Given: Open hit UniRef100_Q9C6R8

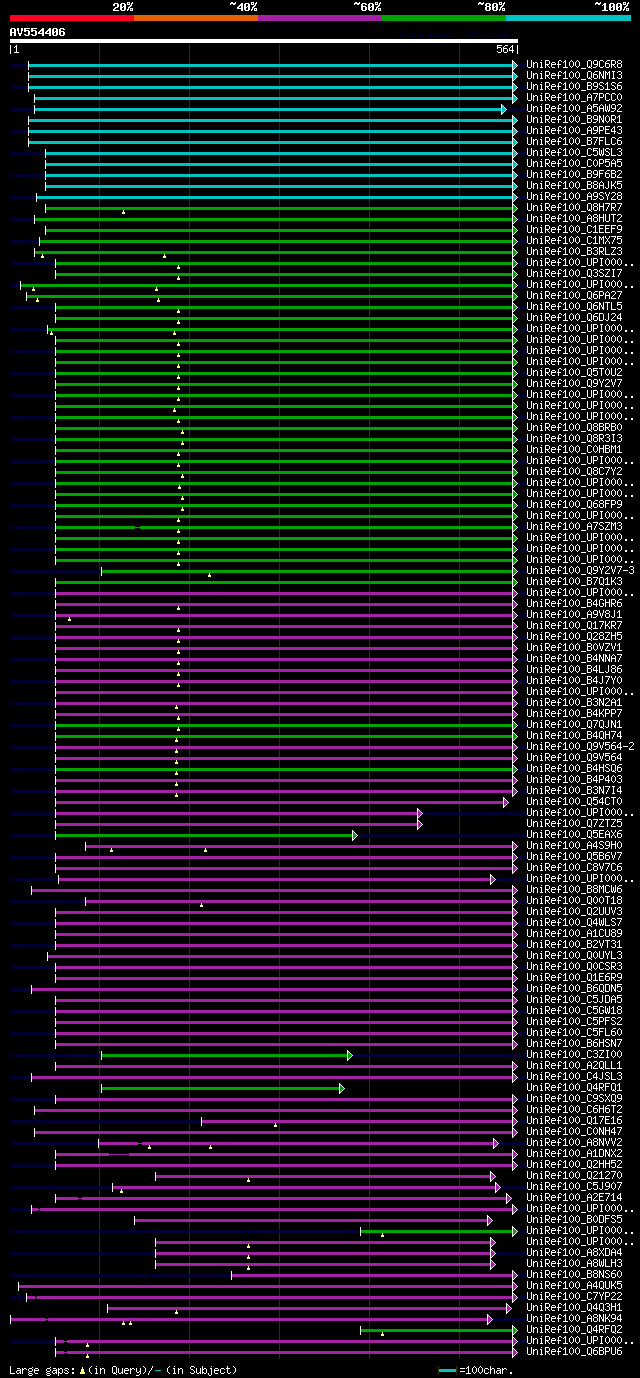Looking at the screenshot, I should (574, 64).
